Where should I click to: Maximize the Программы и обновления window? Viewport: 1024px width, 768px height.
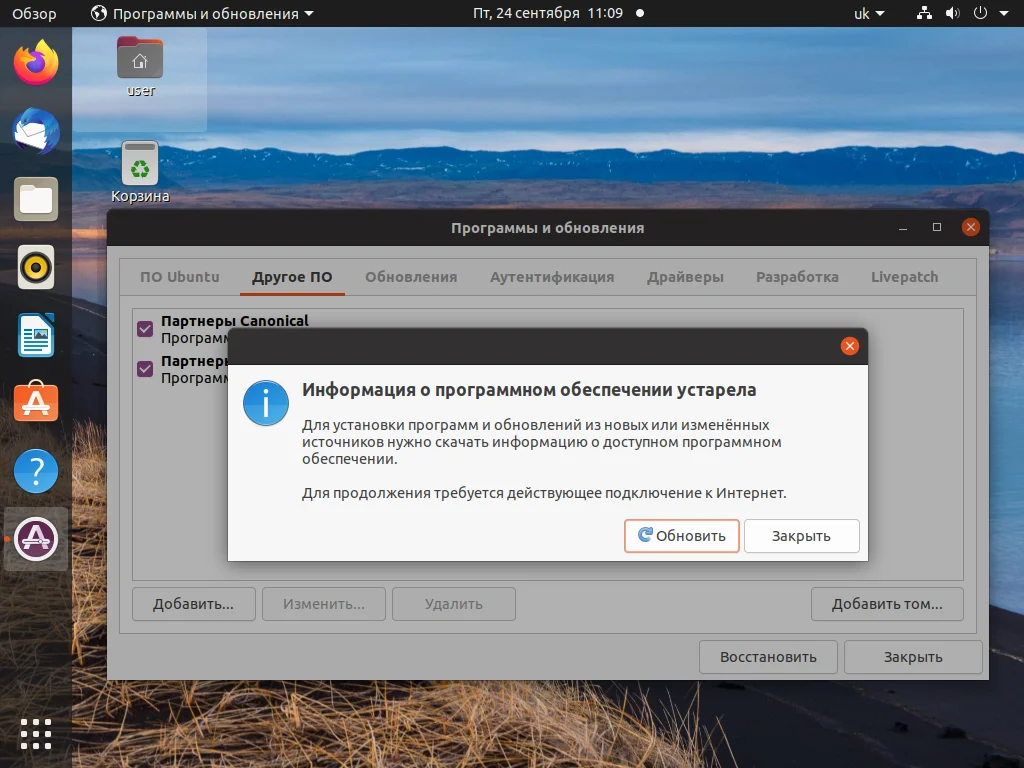point(937,227)
